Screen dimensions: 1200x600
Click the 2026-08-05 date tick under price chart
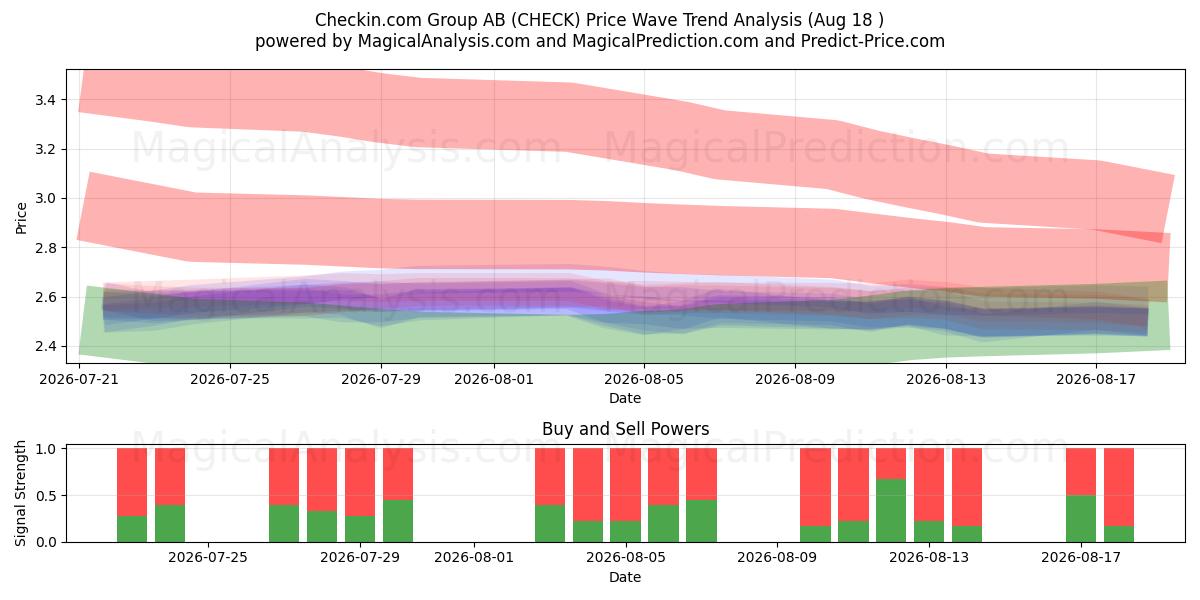tap(644, 379)
